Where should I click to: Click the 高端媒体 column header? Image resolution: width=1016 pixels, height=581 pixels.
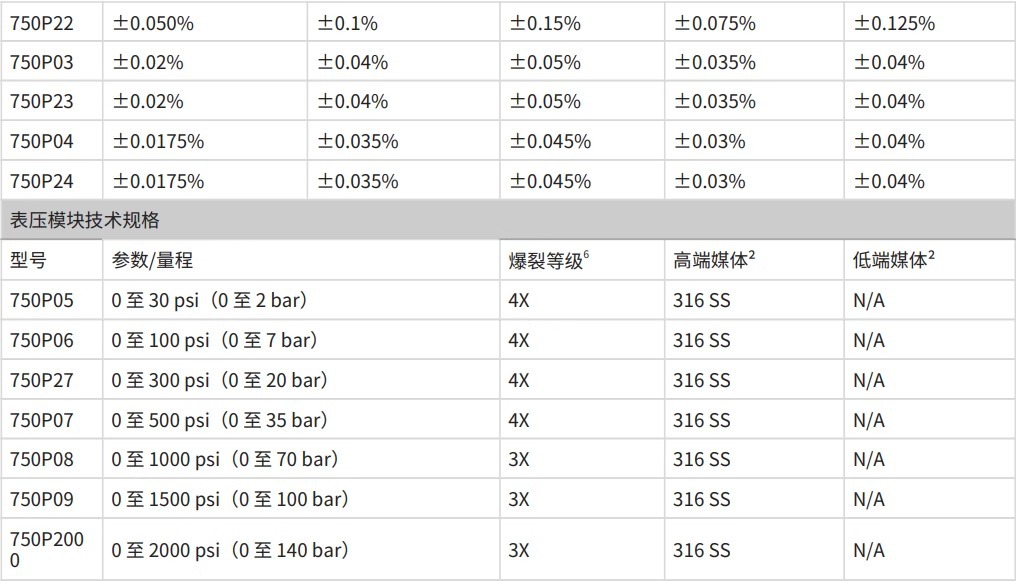[x=713, y=260]
